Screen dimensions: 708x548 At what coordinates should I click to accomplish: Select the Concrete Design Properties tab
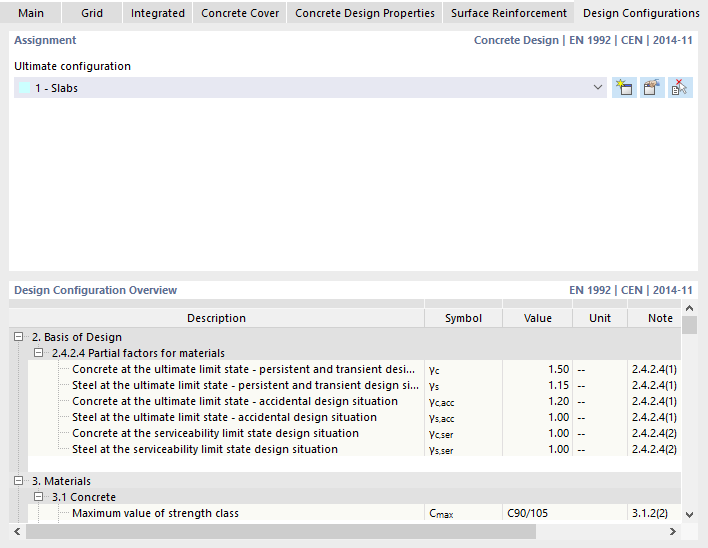click(365, 13)
